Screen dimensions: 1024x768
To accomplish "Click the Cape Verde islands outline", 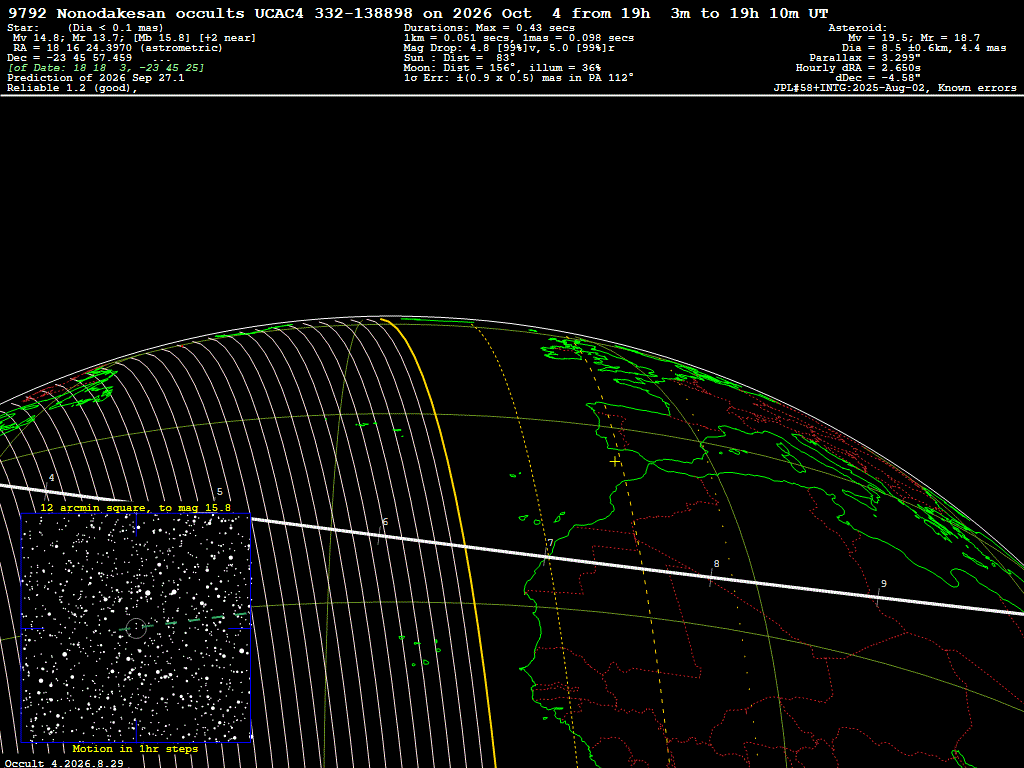I will click(x=419, y=650).
